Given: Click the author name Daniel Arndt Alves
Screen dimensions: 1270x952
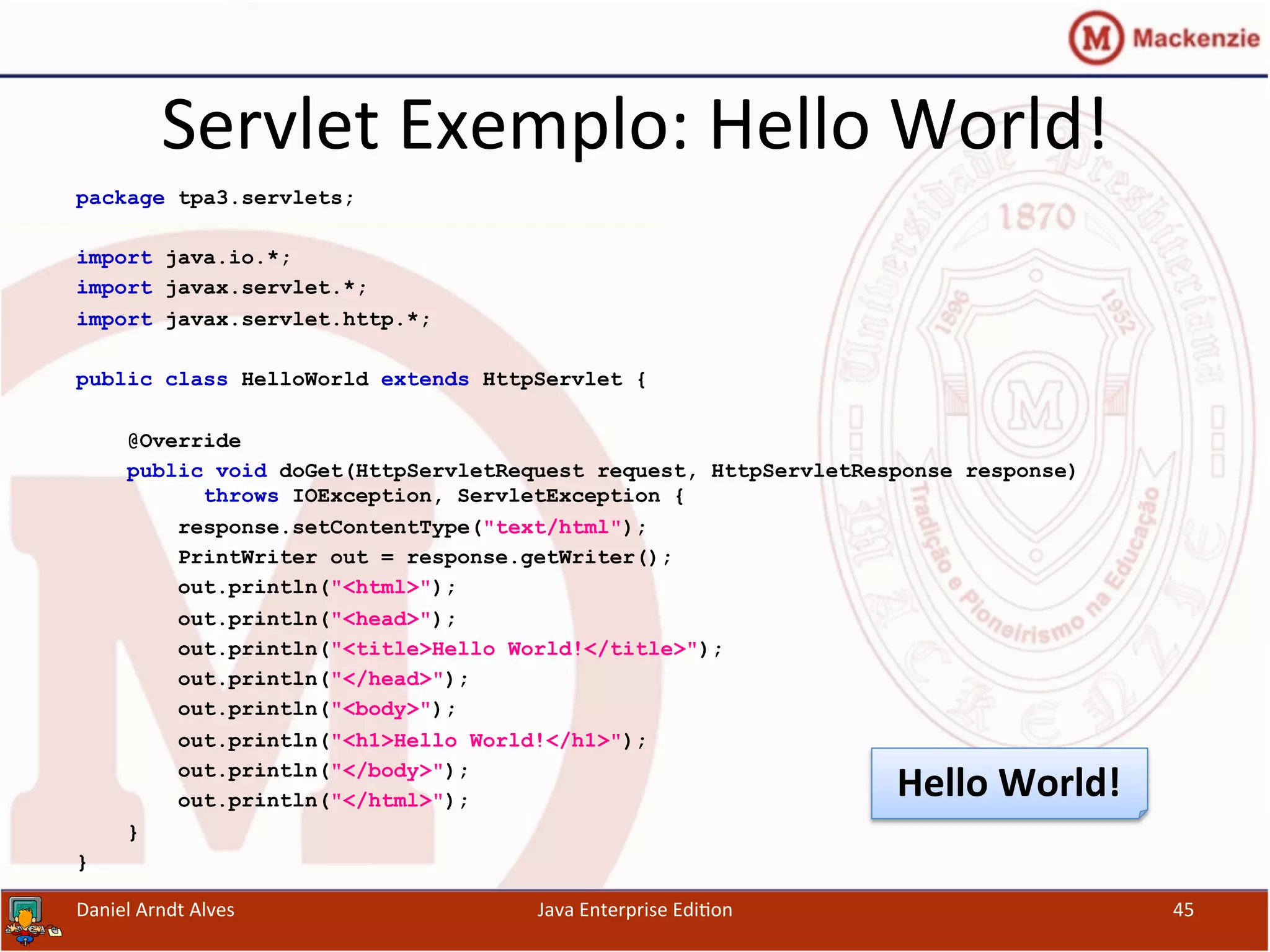Looking at the screenshot, I should click(156, 910).
